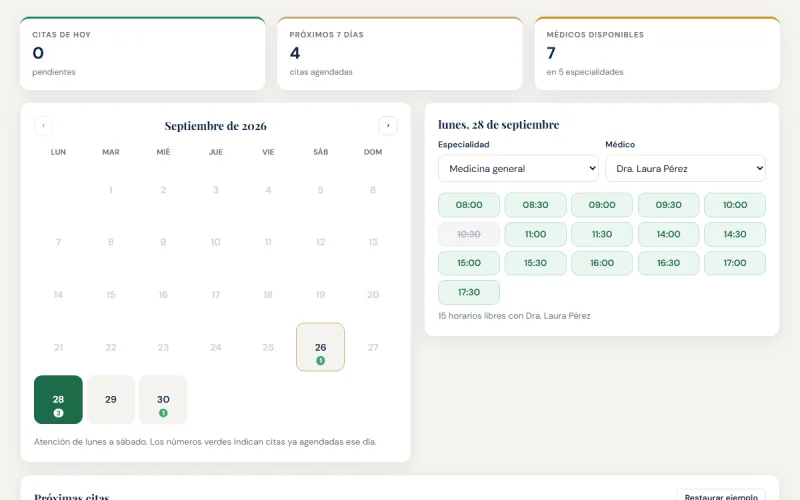This screenshot has height=500, width=800.
Task: Select September 28 on the calendar
Action: click(x=58, y=399)
